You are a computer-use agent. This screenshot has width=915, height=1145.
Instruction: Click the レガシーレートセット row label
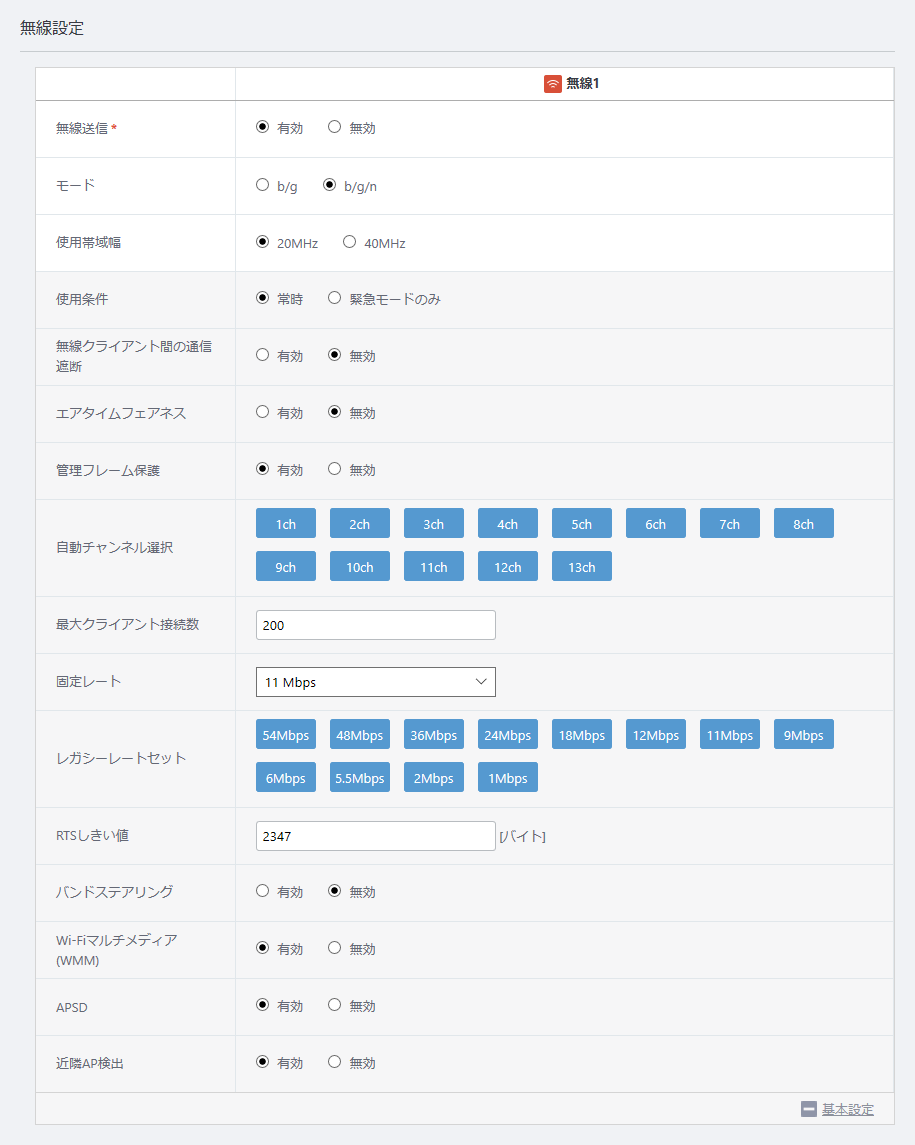(x=121, y=758)
